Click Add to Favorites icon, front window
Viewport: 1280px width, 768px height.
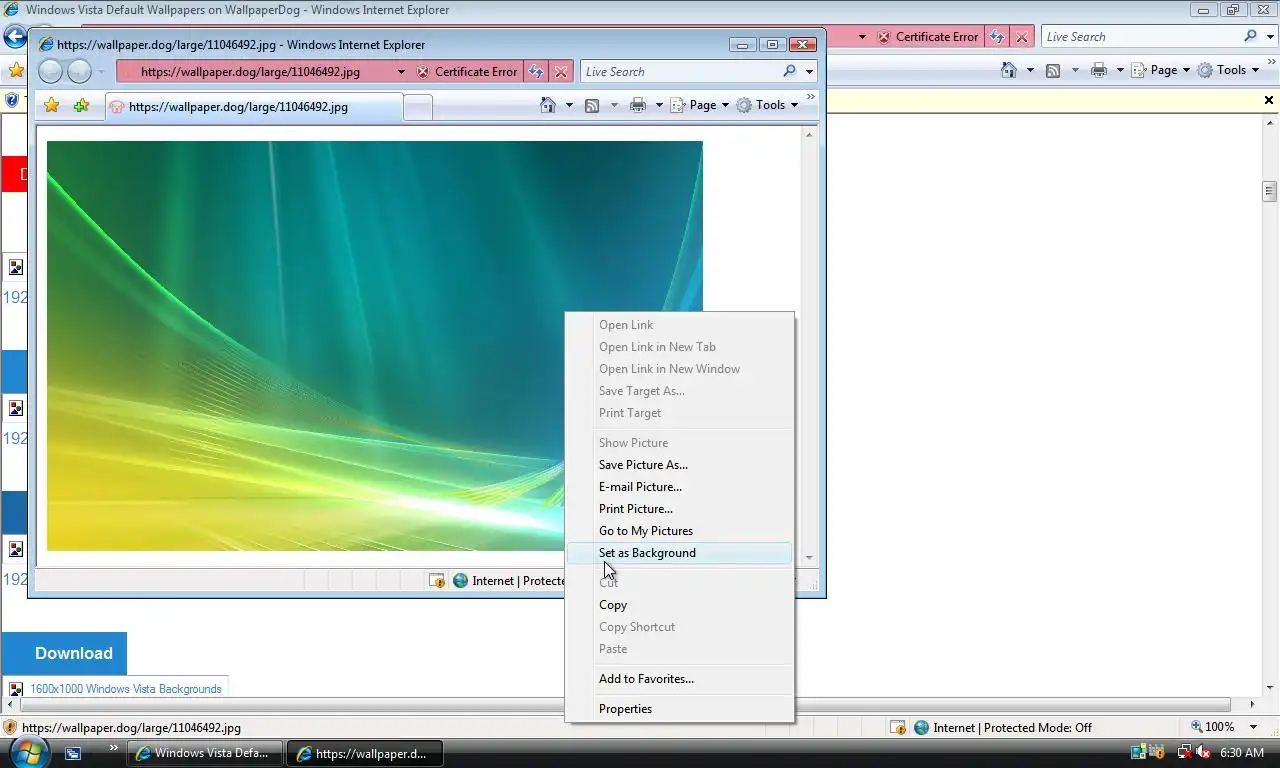81,105
